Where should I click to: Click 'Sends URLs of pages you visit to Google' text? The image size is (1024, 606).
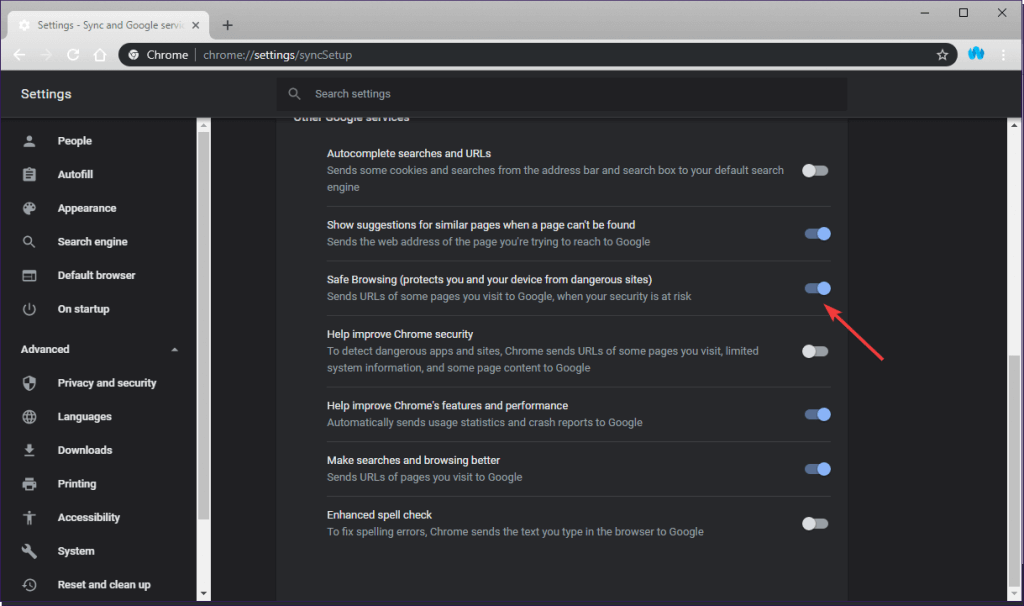coord(424,477)
